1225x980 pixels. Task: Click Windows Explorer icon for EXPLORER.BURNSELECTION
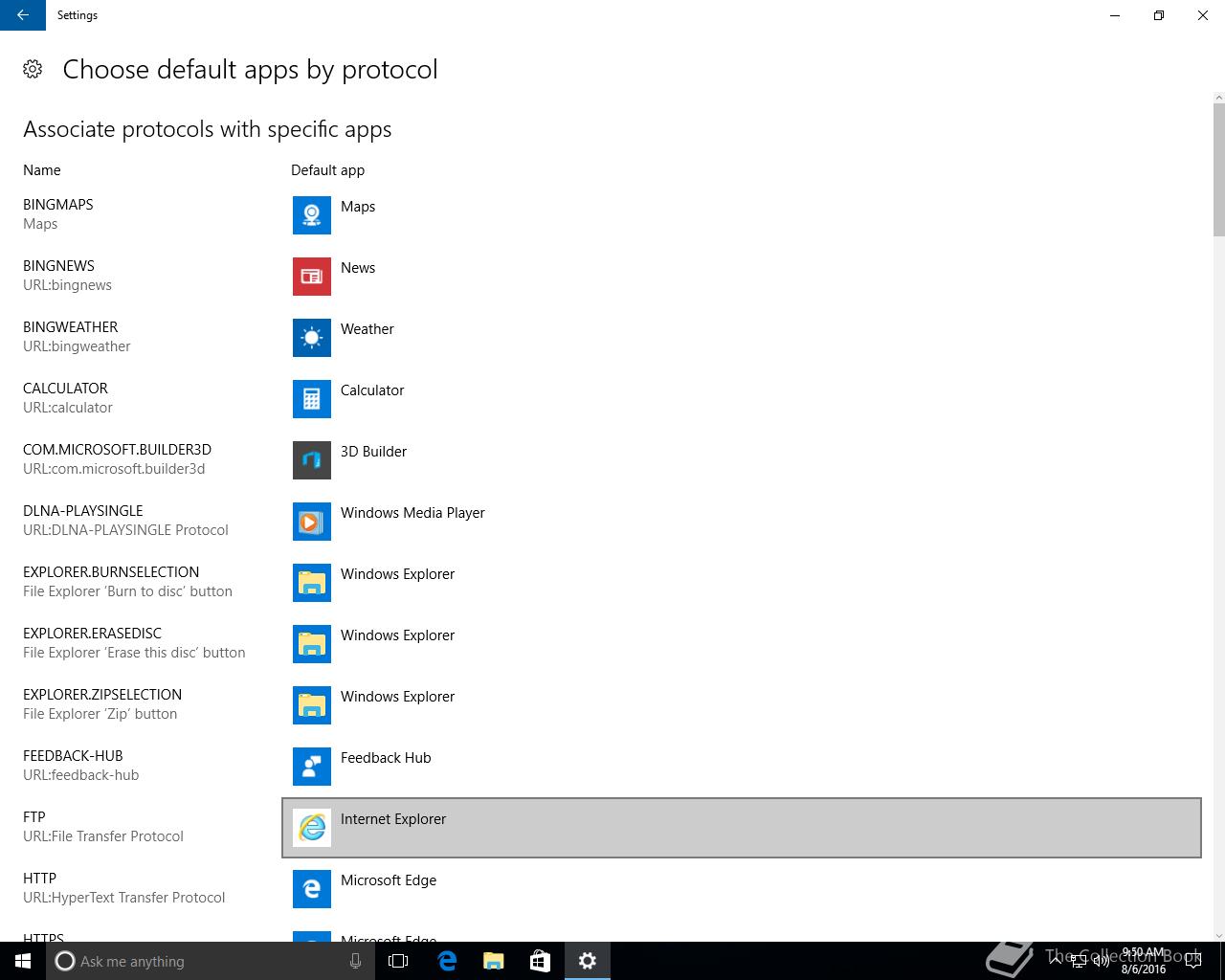[312, 583]
